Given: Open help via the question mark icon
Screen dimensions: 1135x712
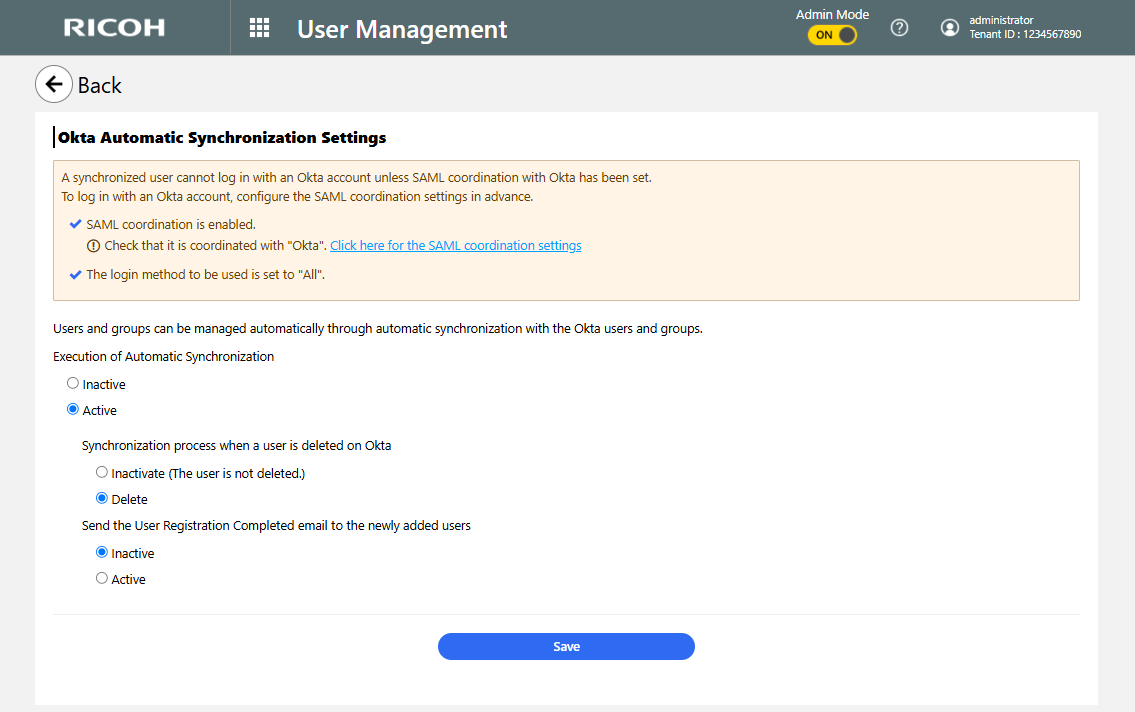Looking at the screenshot, I should (899, 28).
